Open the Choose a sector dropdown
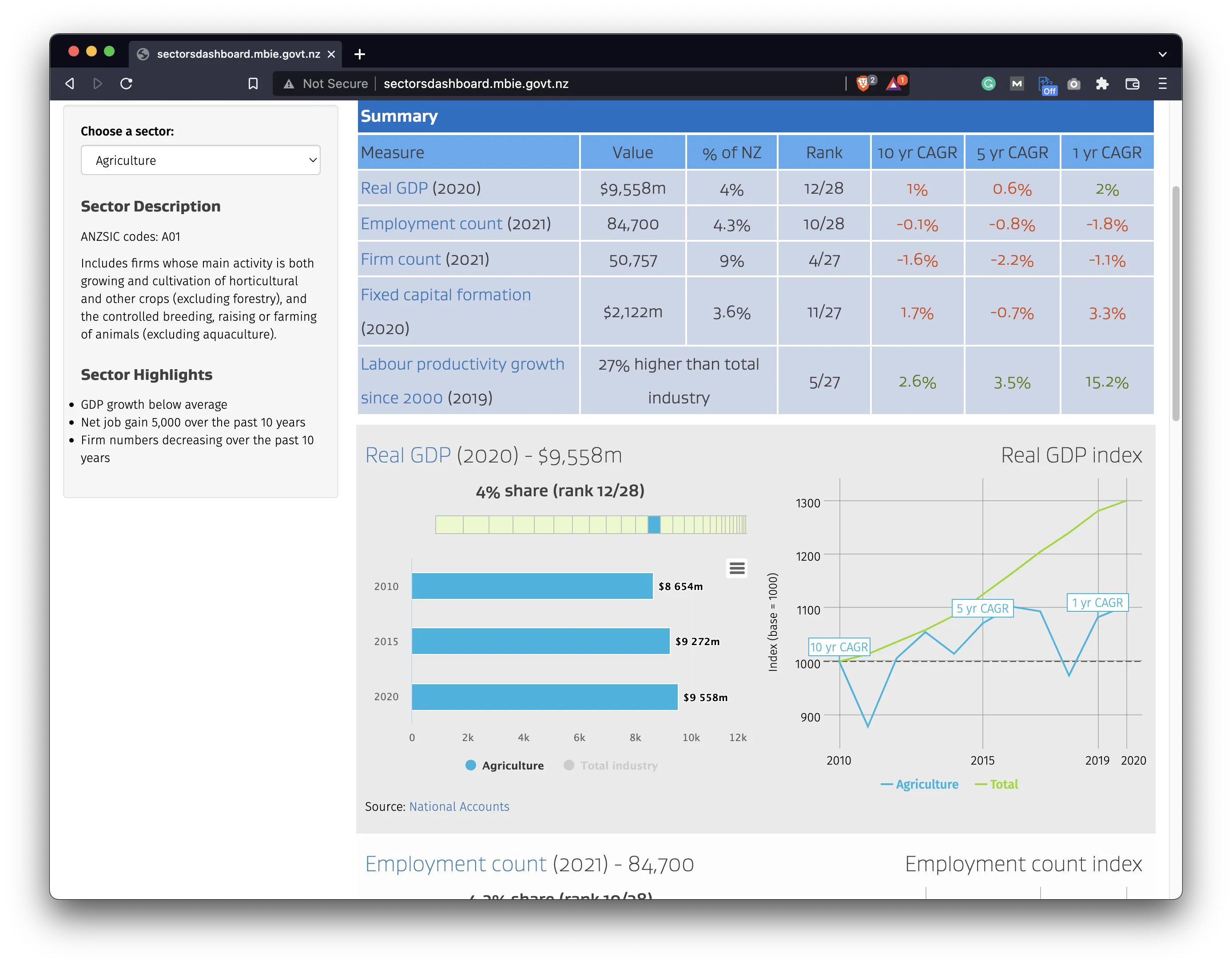1232x965 pixels. pos(200,160)
